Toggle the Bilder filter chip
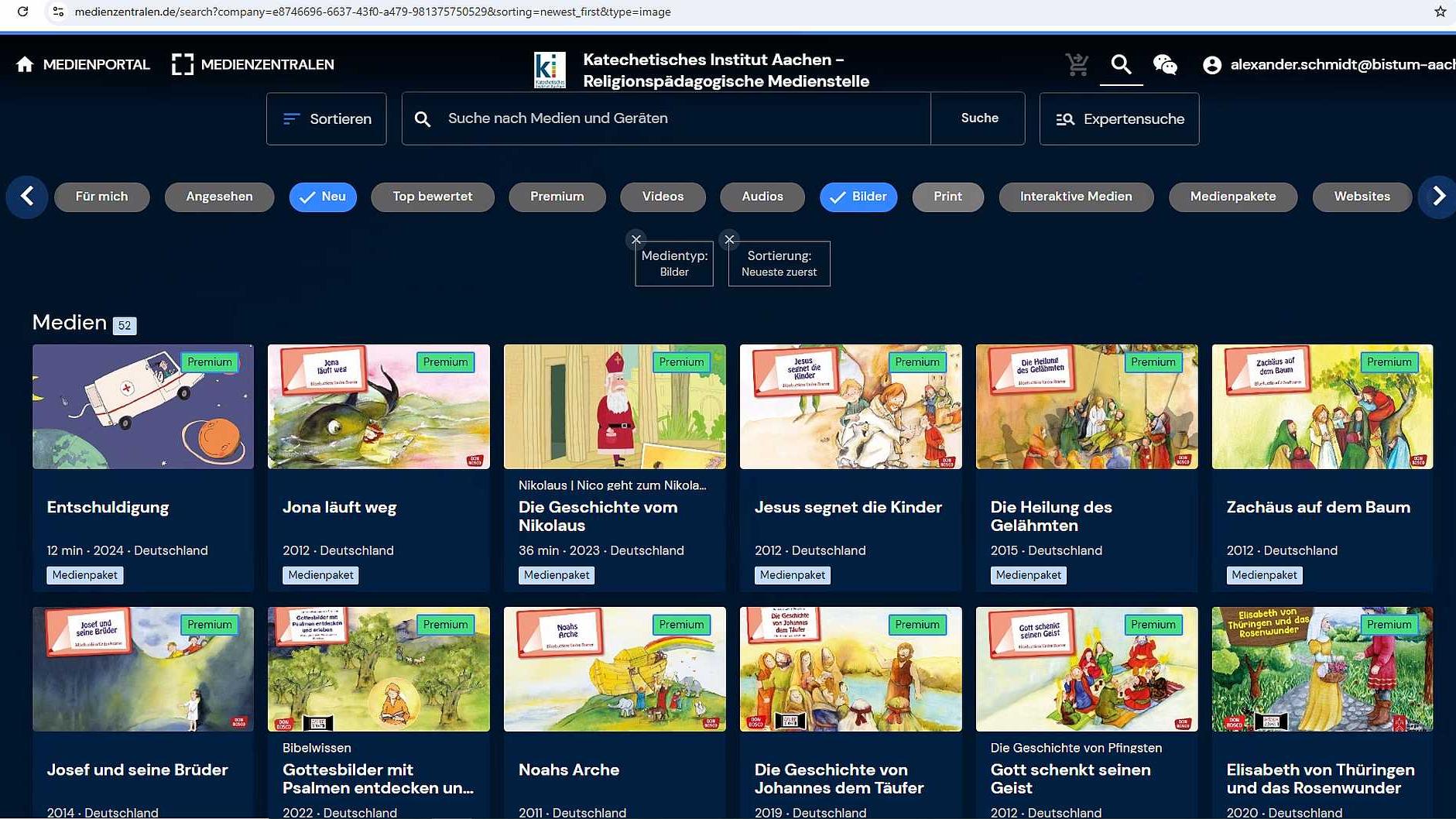 click(x=858, y=197)
